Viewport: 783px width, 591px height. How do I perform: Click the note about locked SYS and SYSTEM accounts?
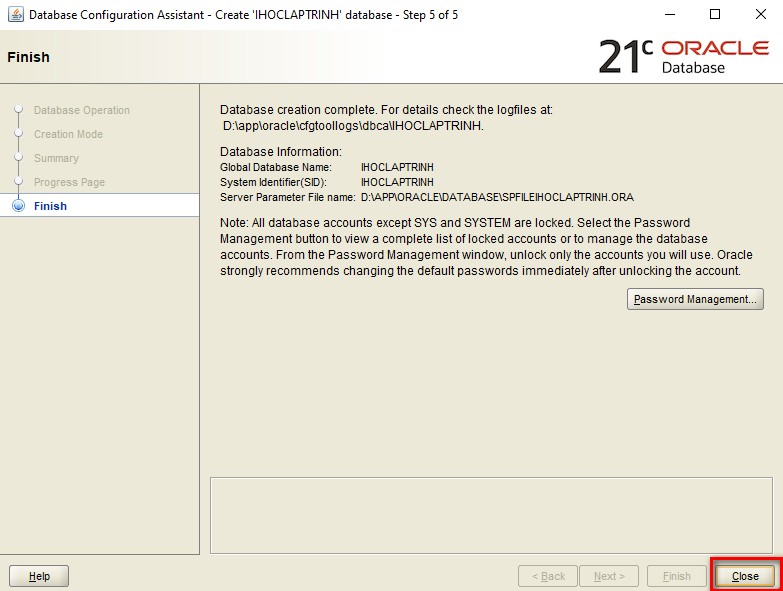pyautogui.click(x=486, y=247)
